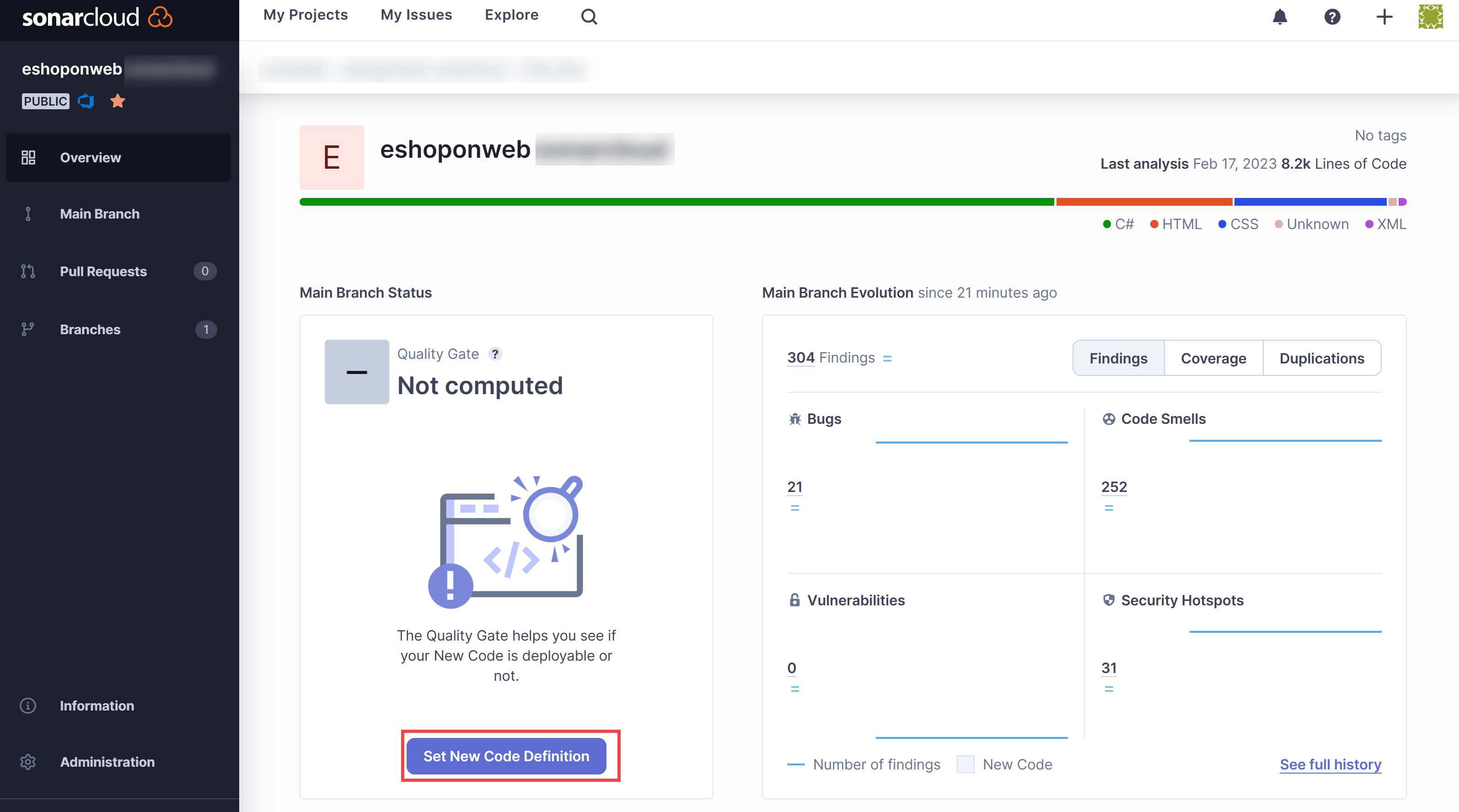Click the Bugs bug icon
This screenshot has height=812, width=1459.
point(794,419)
